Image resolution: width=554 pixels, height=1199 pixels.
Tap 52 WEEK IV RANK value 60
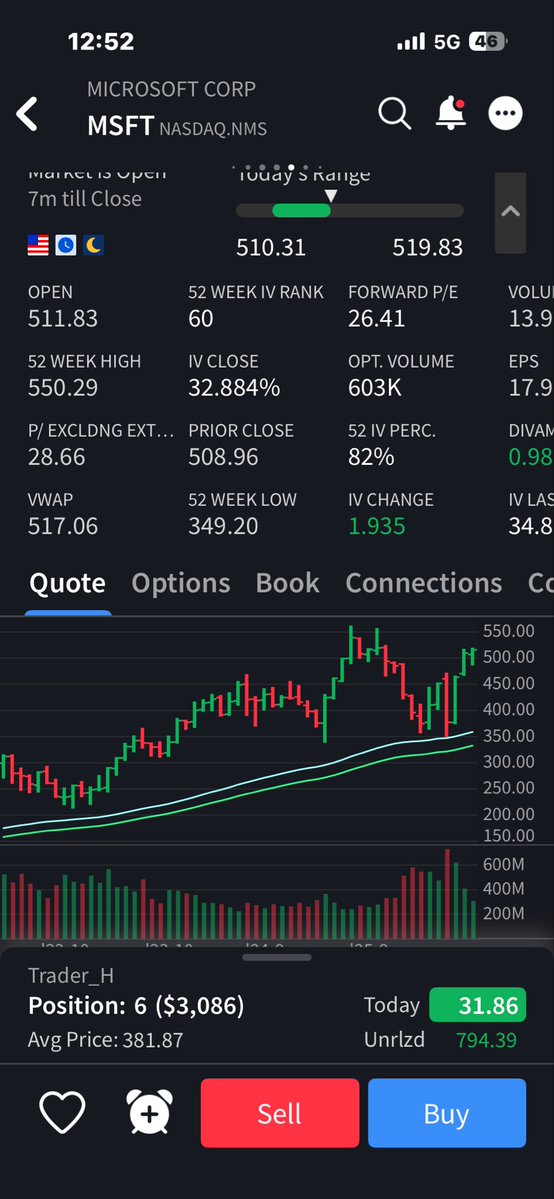[x=200, y=318]
